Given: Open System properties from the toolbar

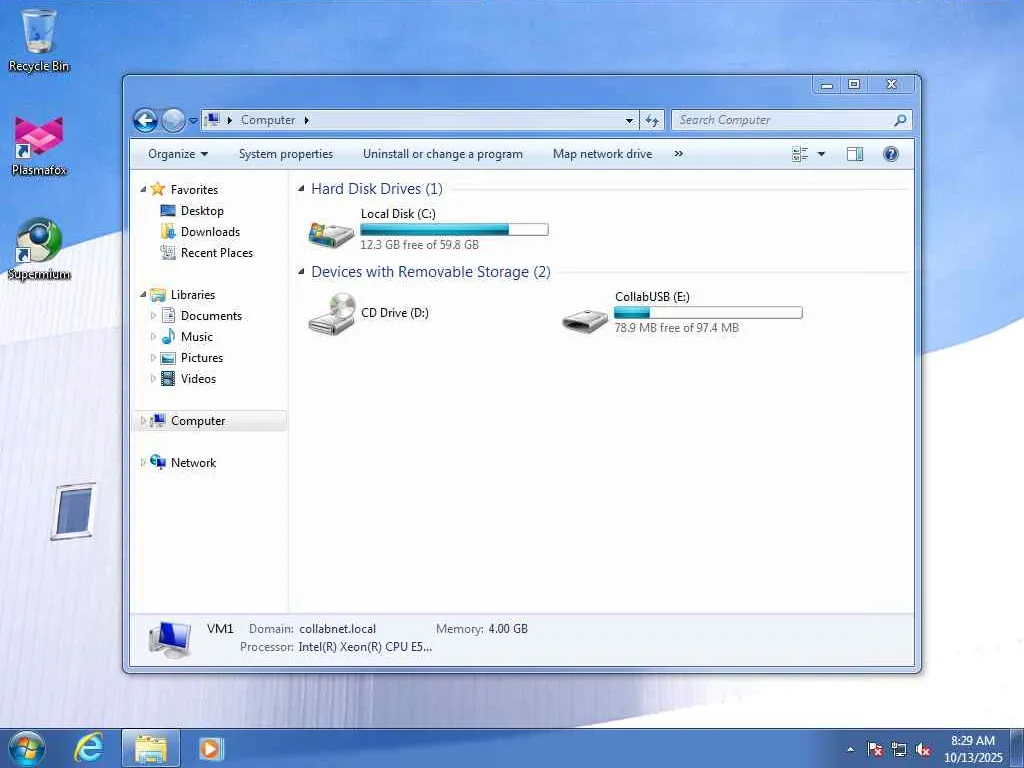Looking at the screenshot, I should pyautogui.click(x=285, y=154).
